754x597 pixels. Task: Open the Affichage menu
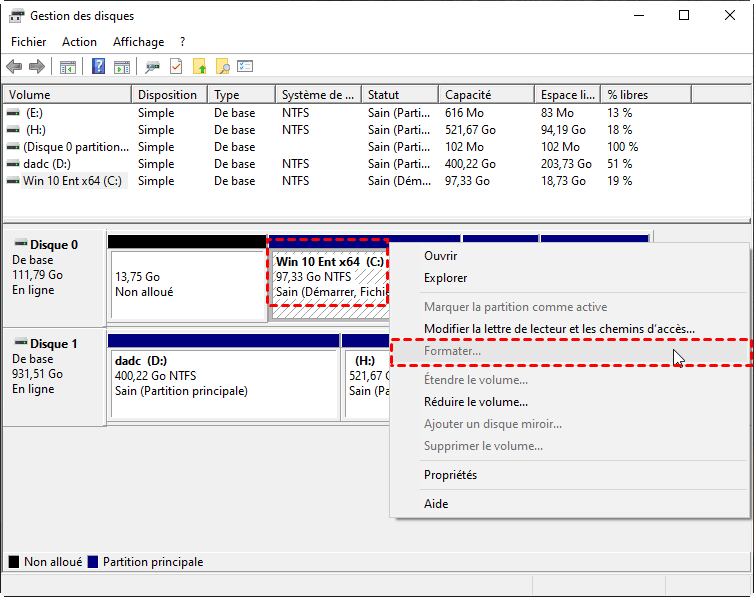138,42
